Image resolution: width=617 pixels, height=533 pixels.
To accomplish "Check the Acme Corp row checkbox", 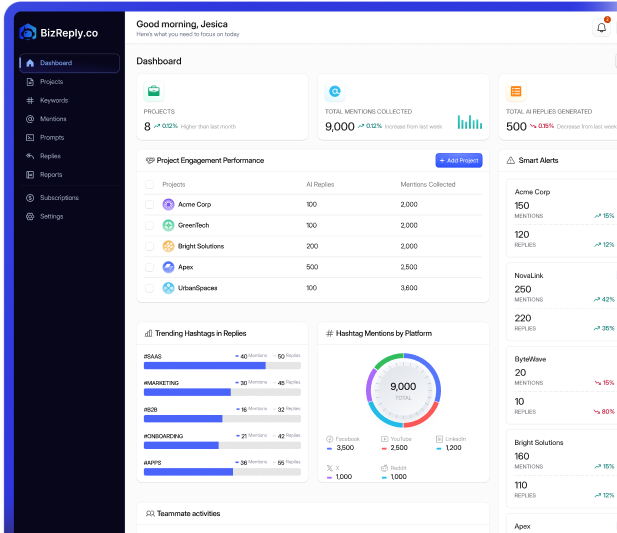I will 150,204.
